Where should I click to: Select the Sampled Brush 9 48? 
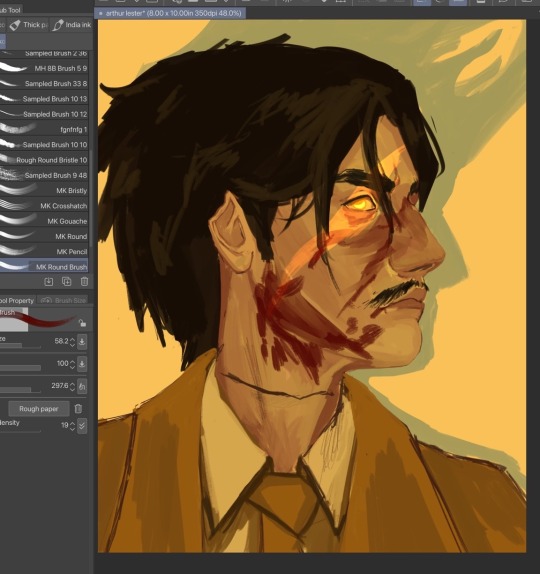(44, 175)
